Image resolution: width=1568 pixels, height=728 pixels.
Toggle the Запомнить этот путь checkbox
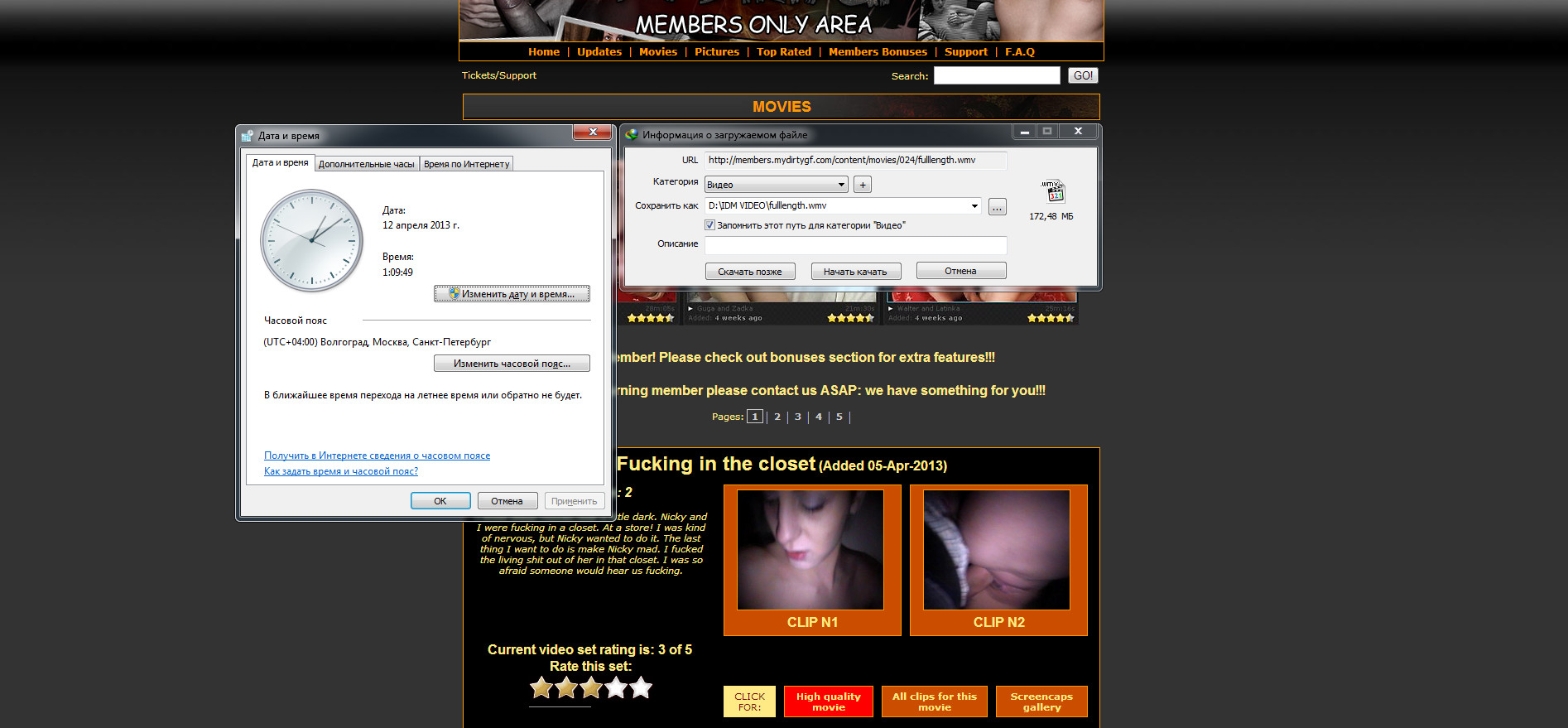tap(709, 225)
